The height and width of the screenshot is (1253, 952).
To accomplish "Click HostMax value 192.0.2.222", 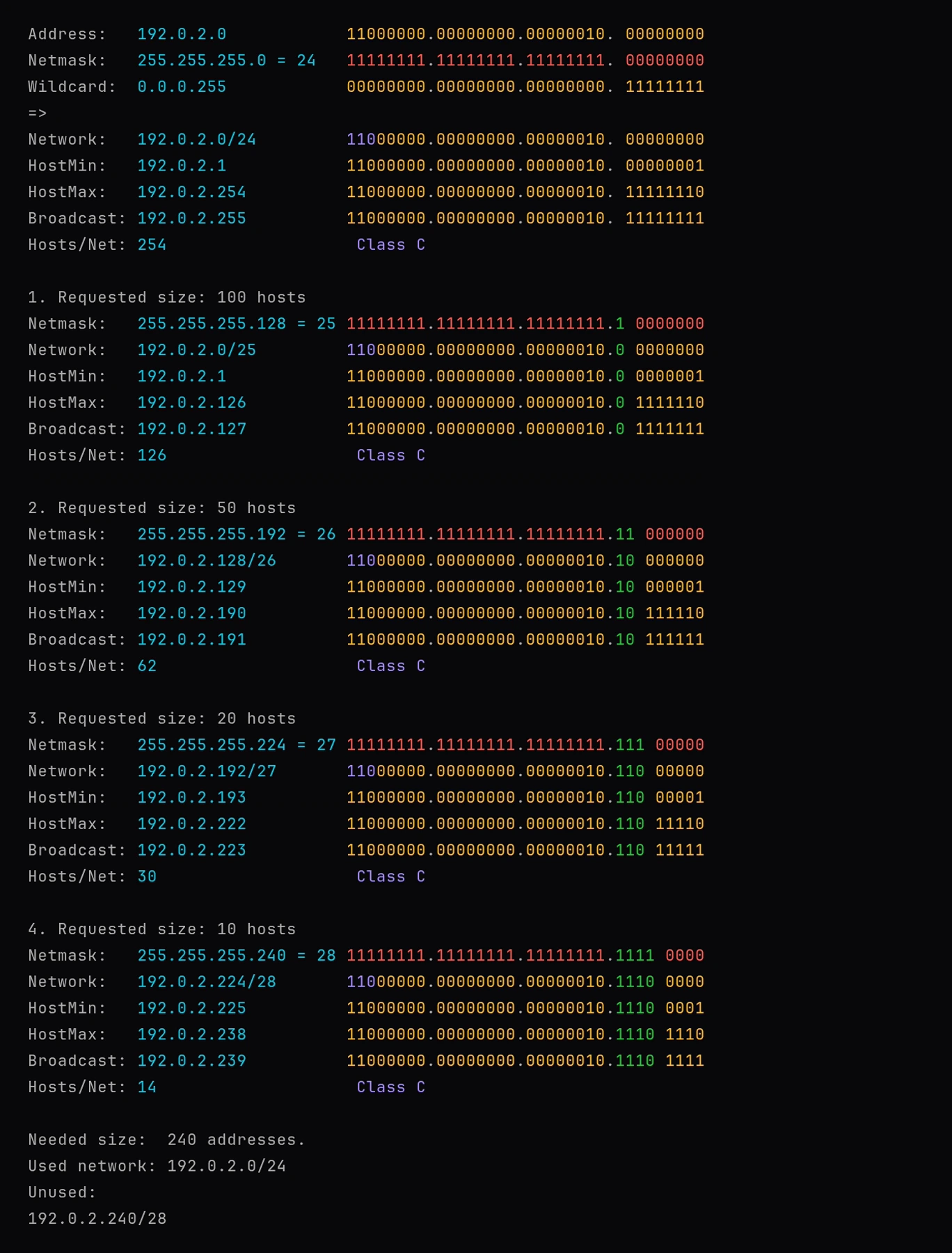I will [192, 824].
